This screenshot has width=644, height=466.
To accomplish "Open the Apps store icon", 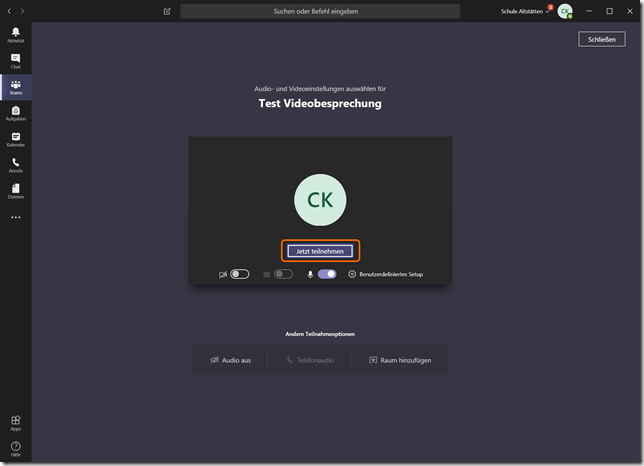I will (x=15, y=423).
